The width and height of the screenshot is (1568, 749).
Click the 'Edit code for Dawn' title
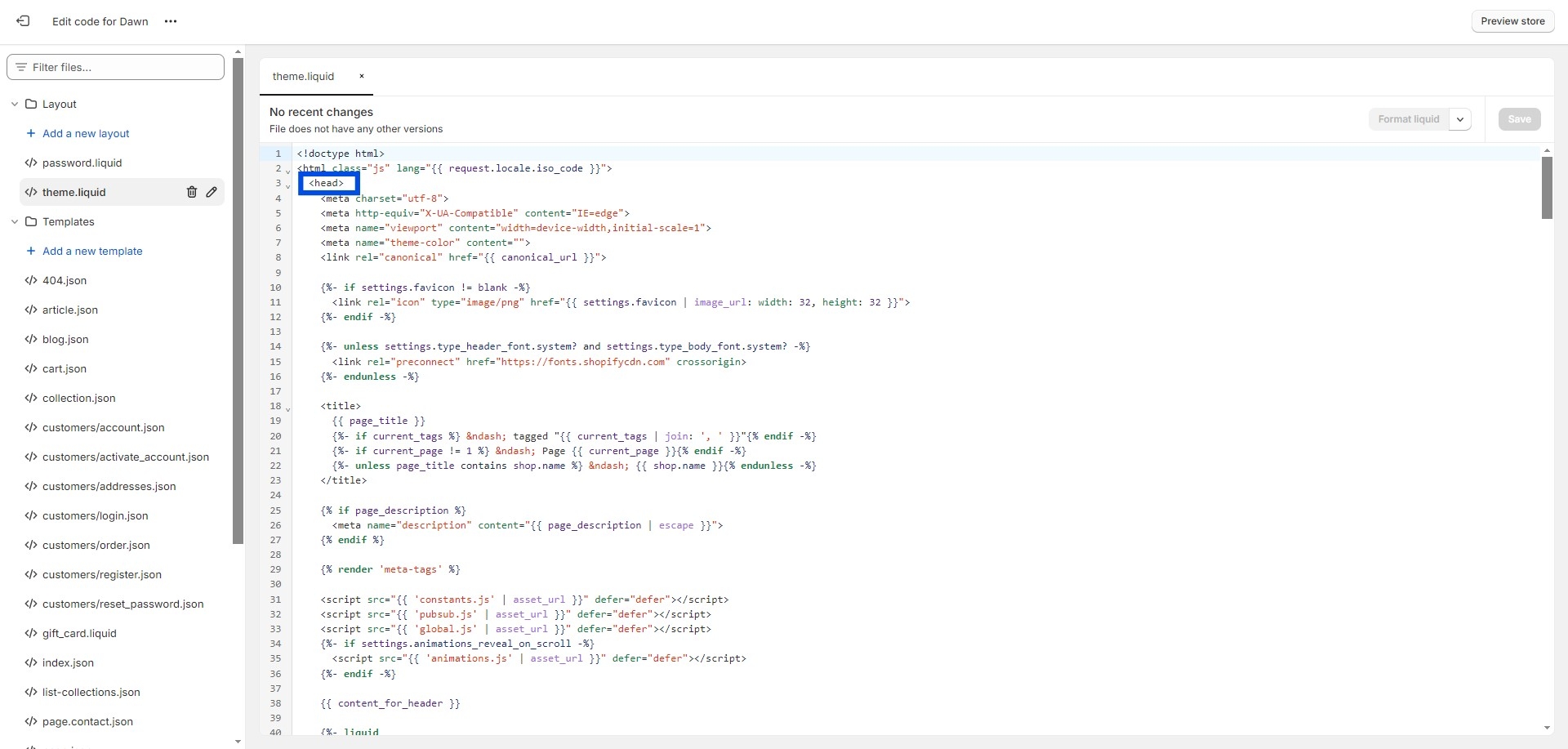point(100,21)
